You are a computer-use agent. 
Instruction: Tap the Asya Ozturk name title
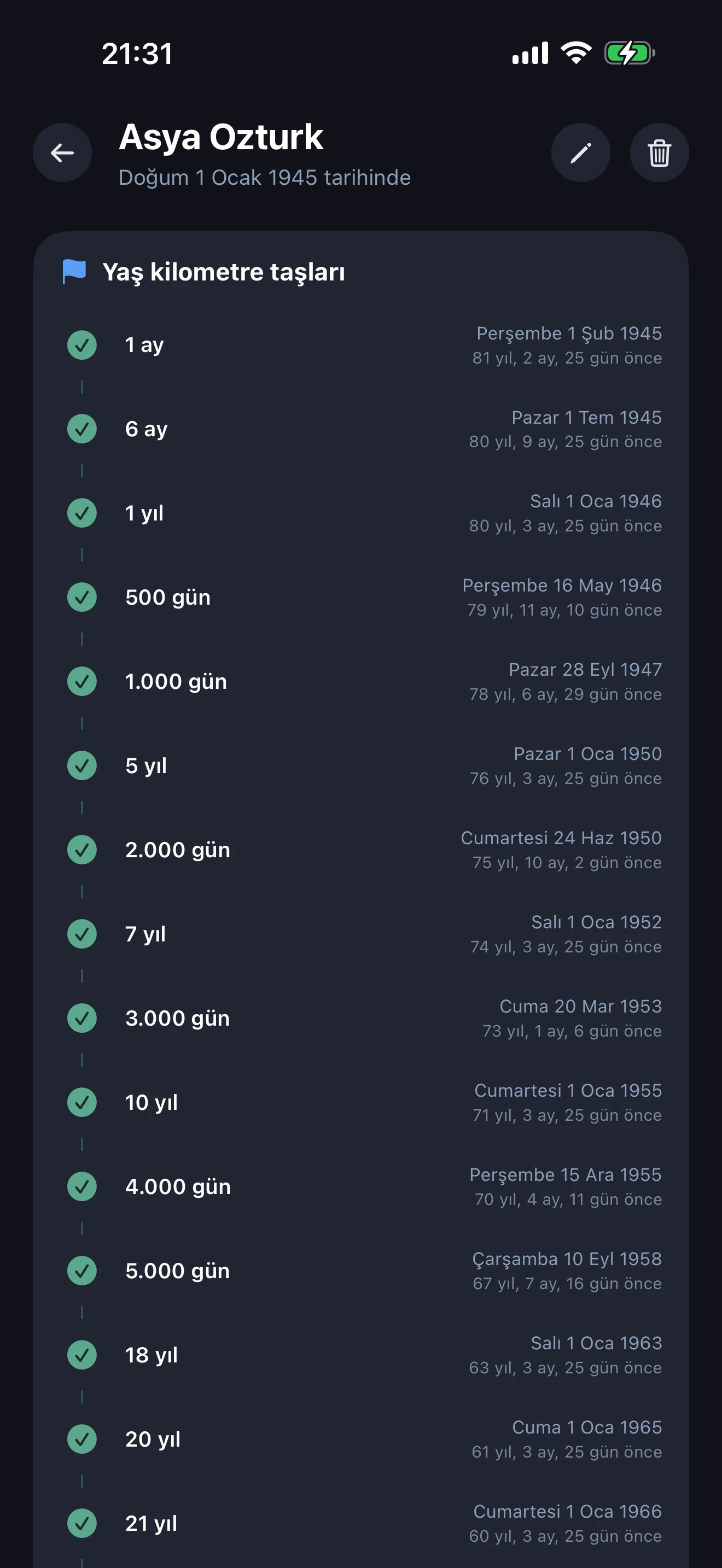[x=221, y=137]
